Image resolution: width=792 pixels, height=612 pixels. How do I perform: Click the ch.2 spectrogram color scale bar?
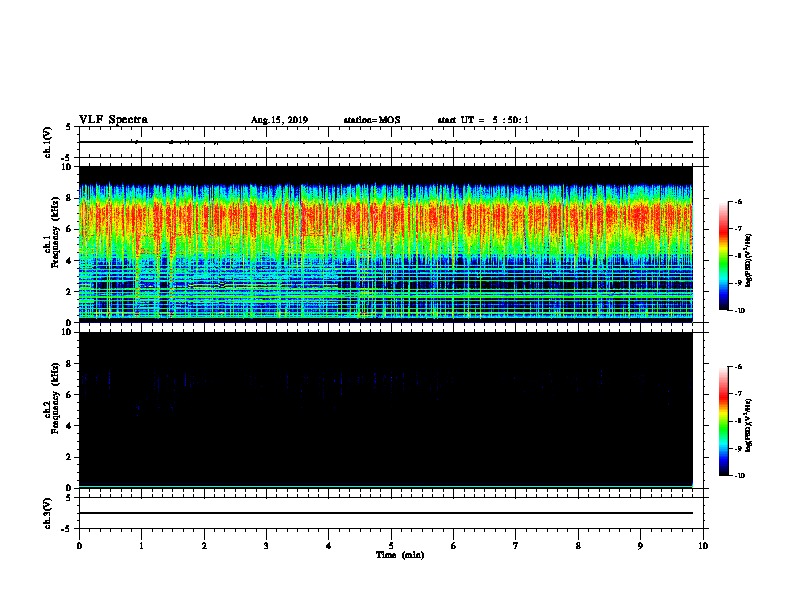[x=724, y=421]
